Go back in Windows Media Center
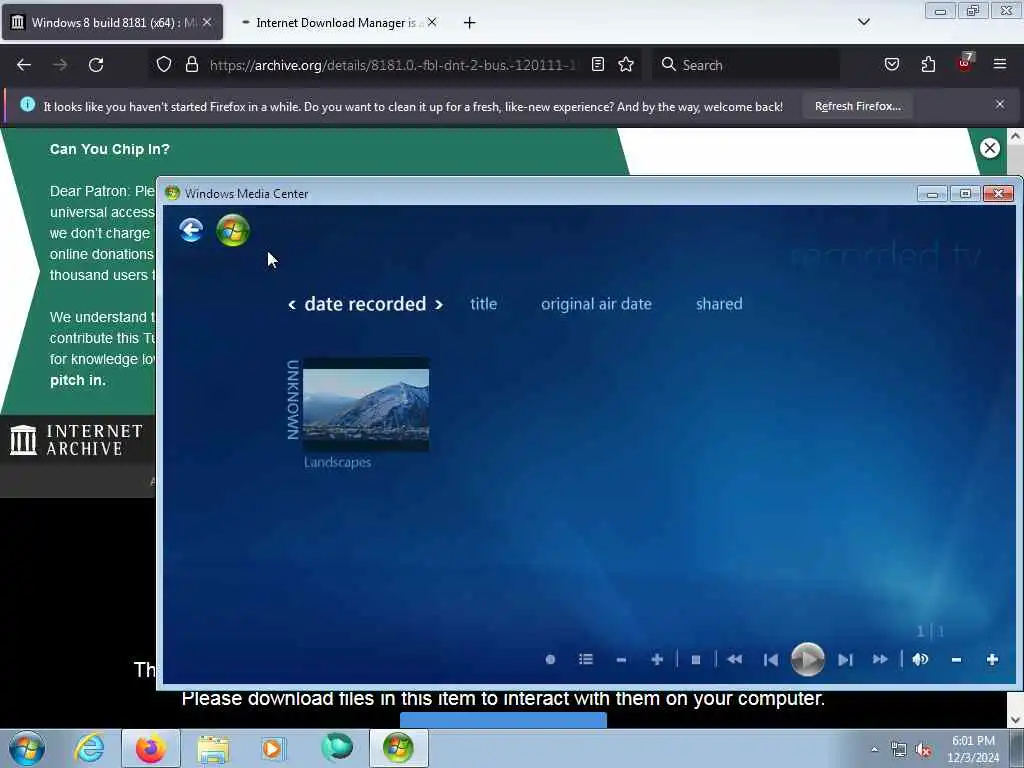The height and width of the screenshot is (768, 1024). pos(191,230)
